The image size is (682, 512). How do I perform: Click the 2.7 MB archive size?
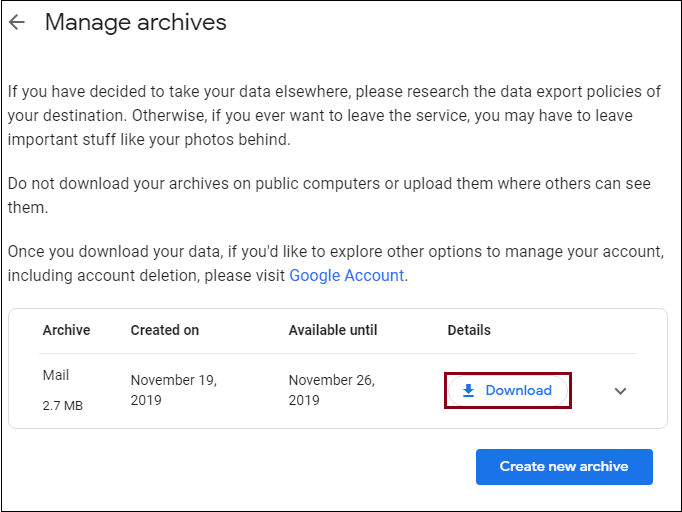[63, 406]
